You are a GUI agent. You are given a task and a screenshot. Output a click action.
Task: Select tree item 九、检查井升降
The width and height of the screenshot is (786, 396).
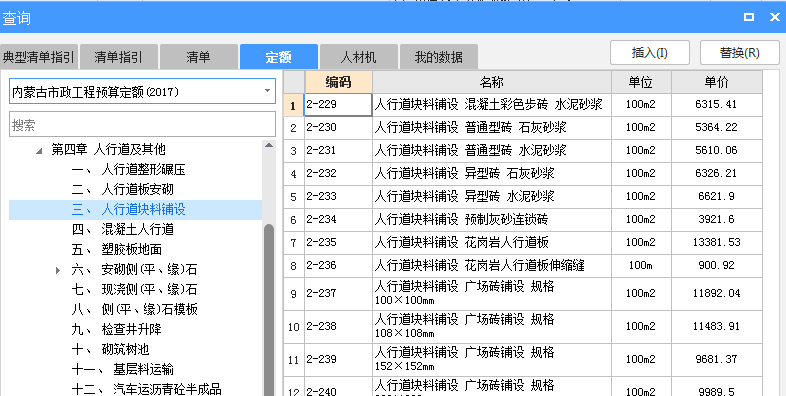117,329
